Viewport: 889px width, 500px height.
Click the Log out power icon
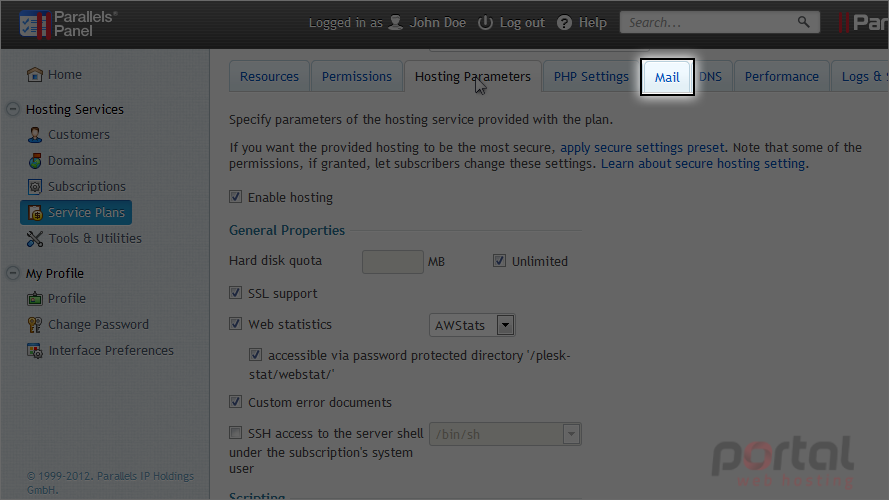(485, 23)
